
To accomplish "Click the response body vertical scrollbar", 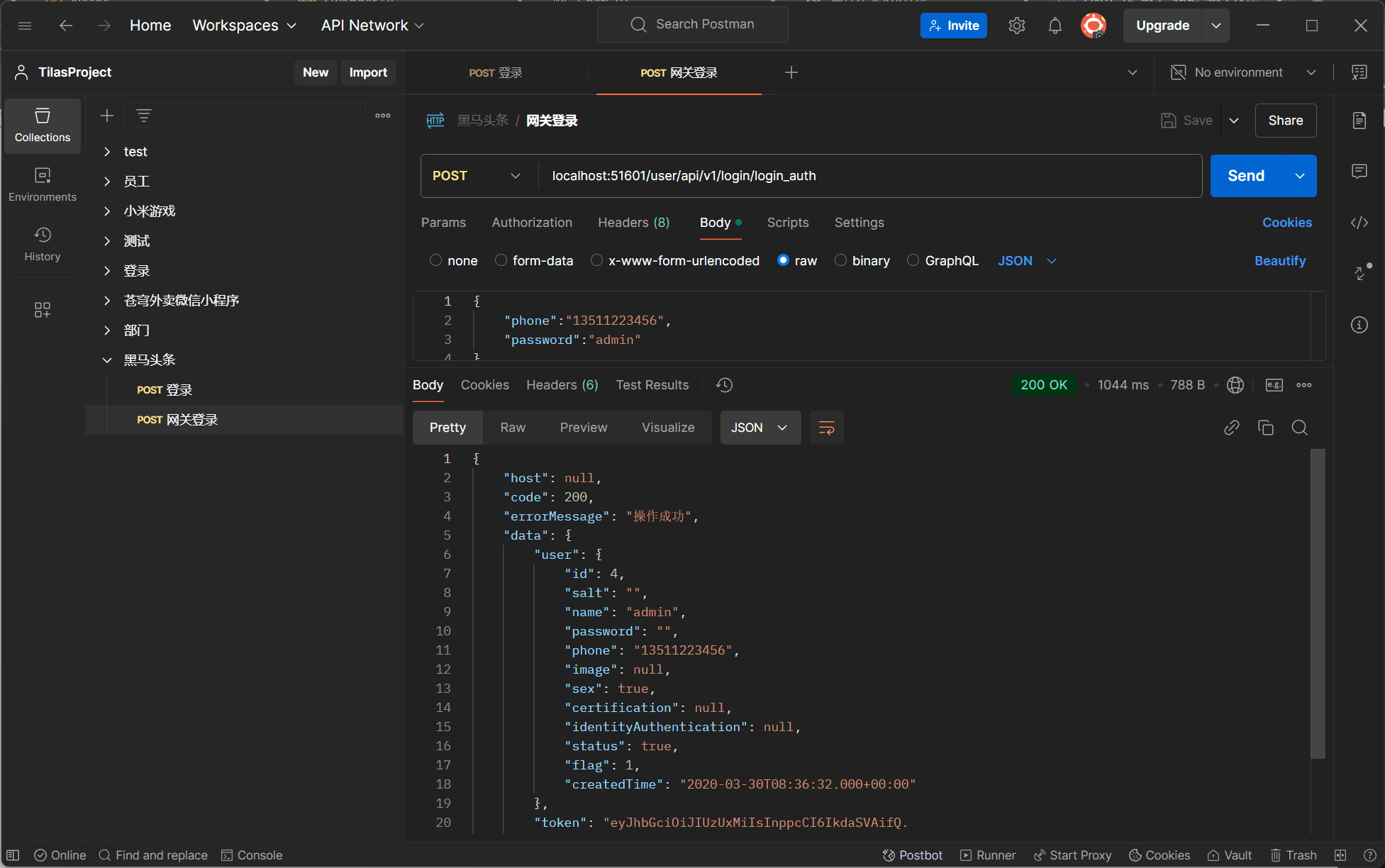I will pos(1317,603).
